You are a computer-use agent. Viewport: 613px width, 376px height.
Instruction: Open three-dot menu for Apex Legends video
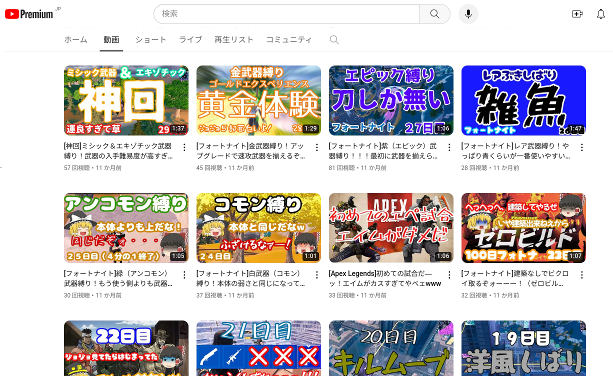click(449, 275)
